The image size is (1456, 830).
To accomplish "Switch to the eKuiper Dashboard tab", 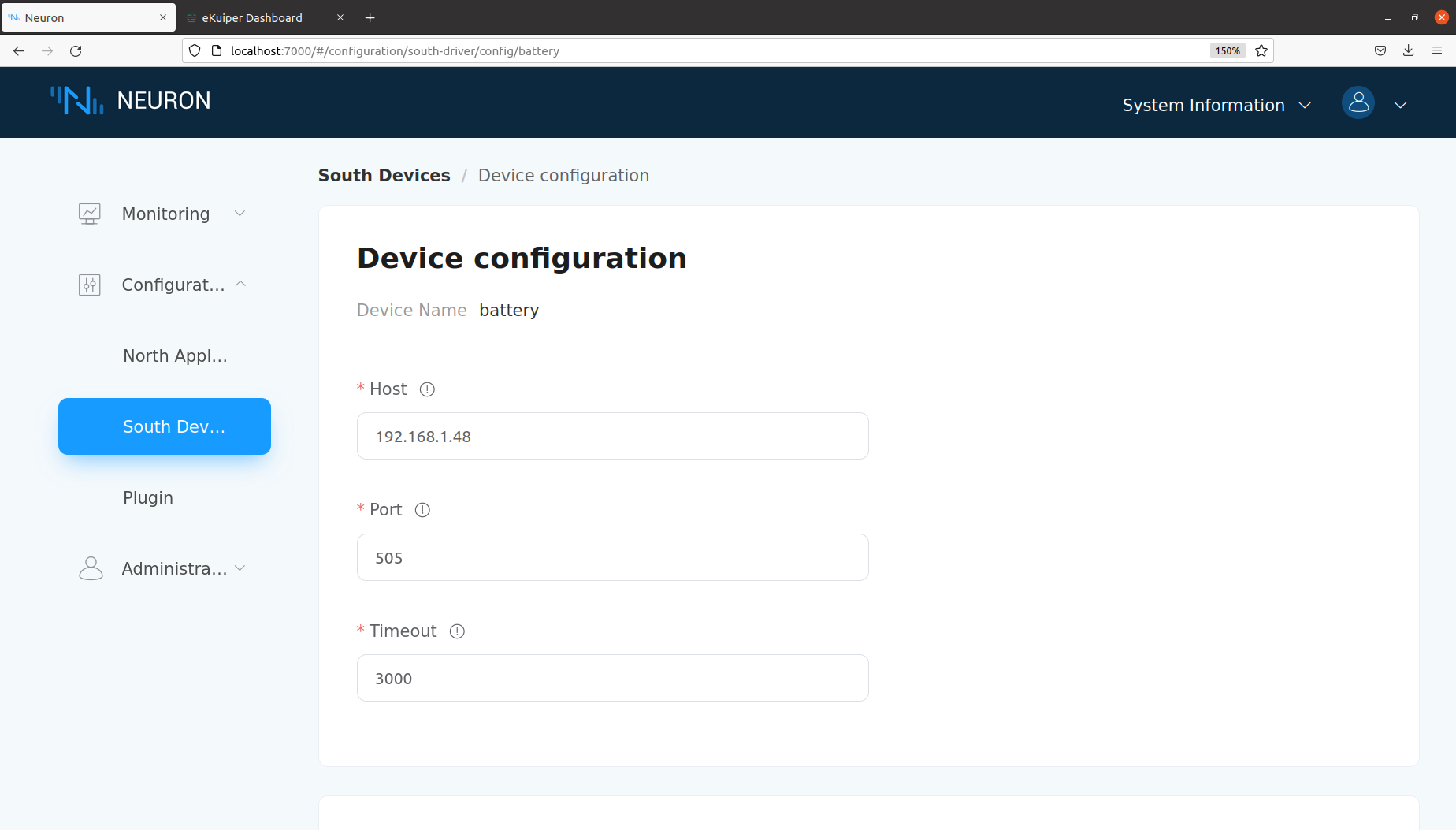I will pos(252,17).
